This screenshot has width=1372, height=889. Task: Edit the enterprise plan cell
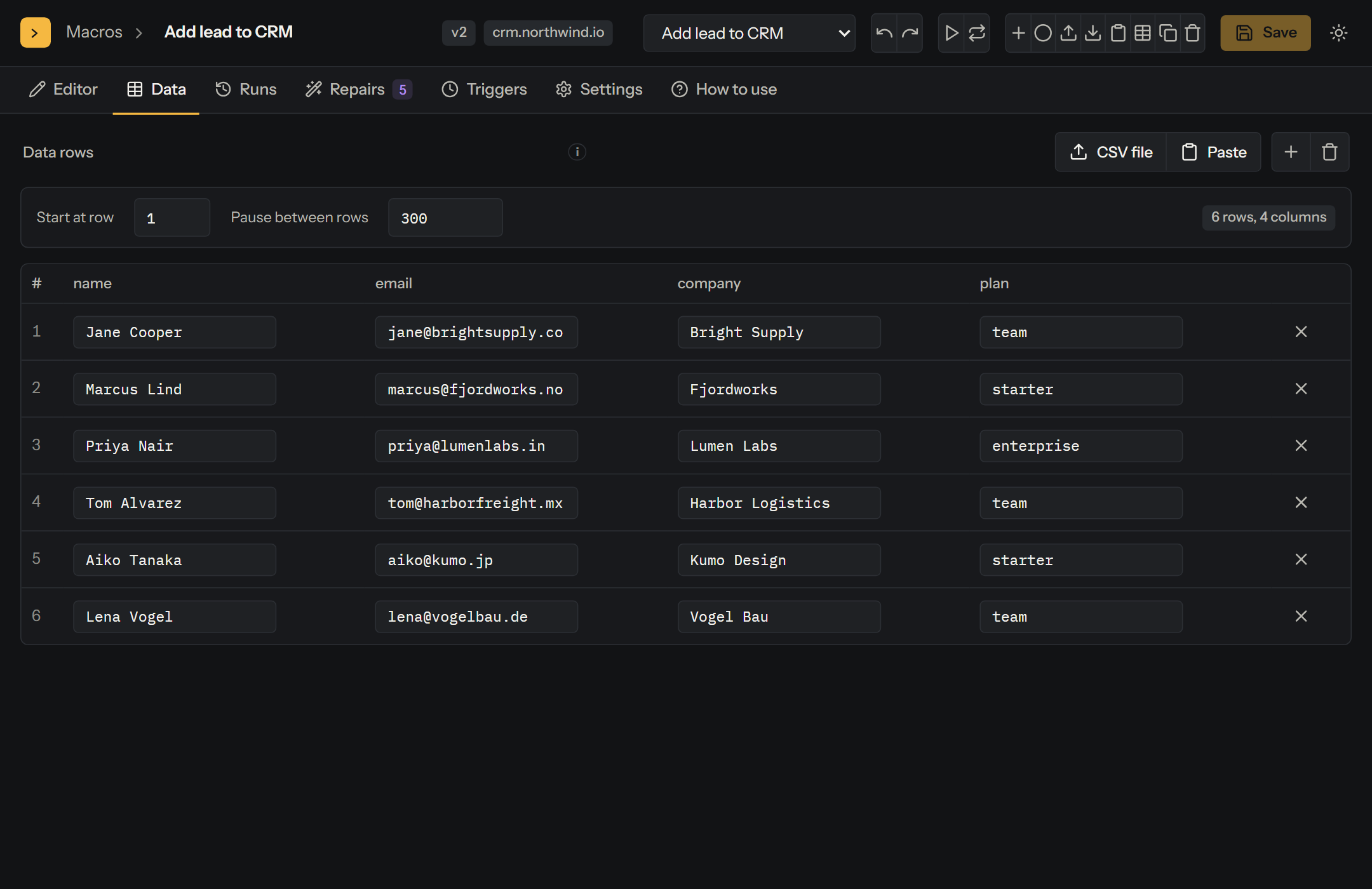coord(1081,446)
